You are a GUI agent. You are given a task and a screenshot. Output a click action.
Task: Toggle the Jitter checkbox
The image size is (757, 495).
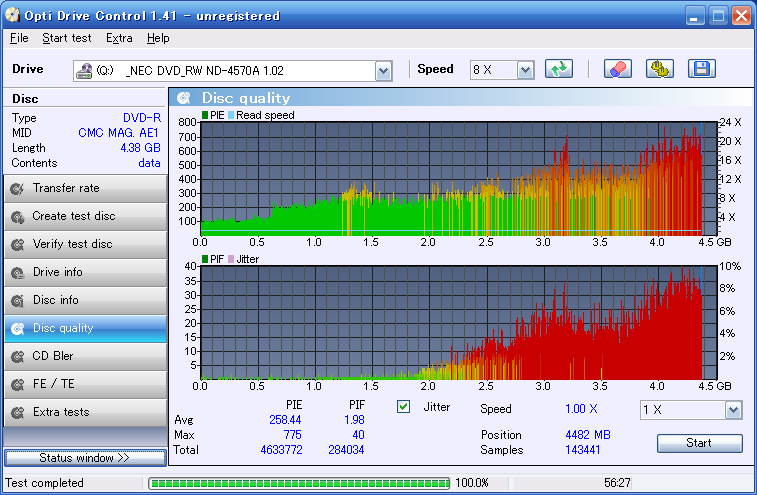coord(403,407)
